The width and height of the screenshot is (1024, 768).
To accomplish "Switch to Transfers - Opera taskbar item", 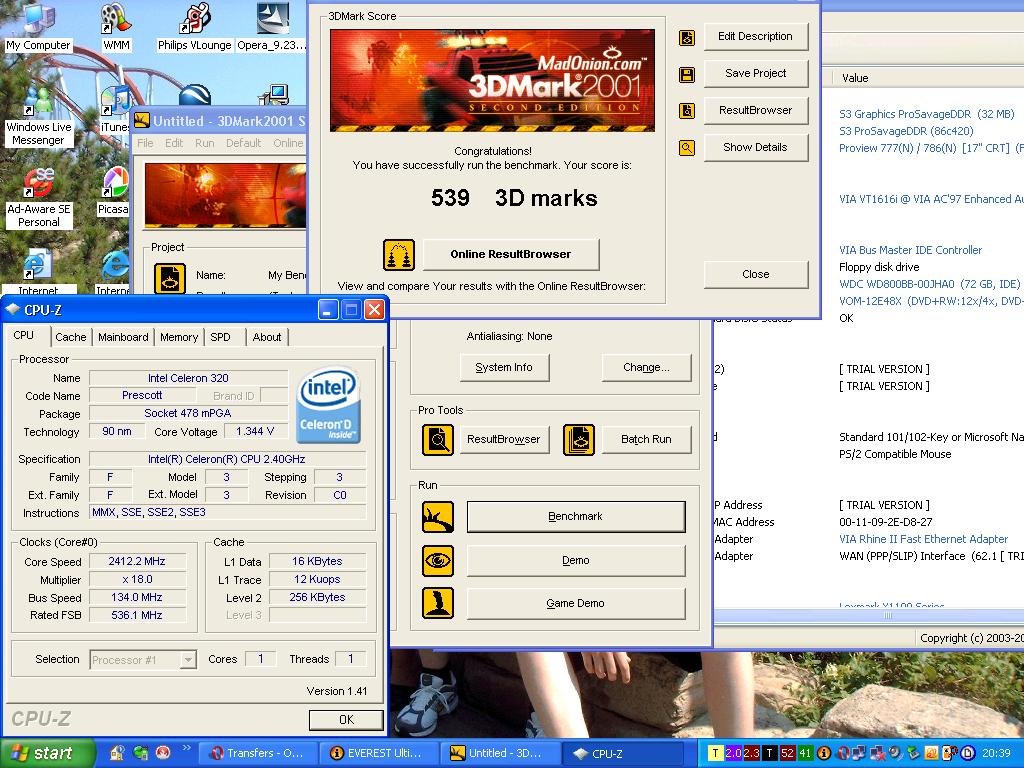I will pyautogui.click(x=258, y=753).
